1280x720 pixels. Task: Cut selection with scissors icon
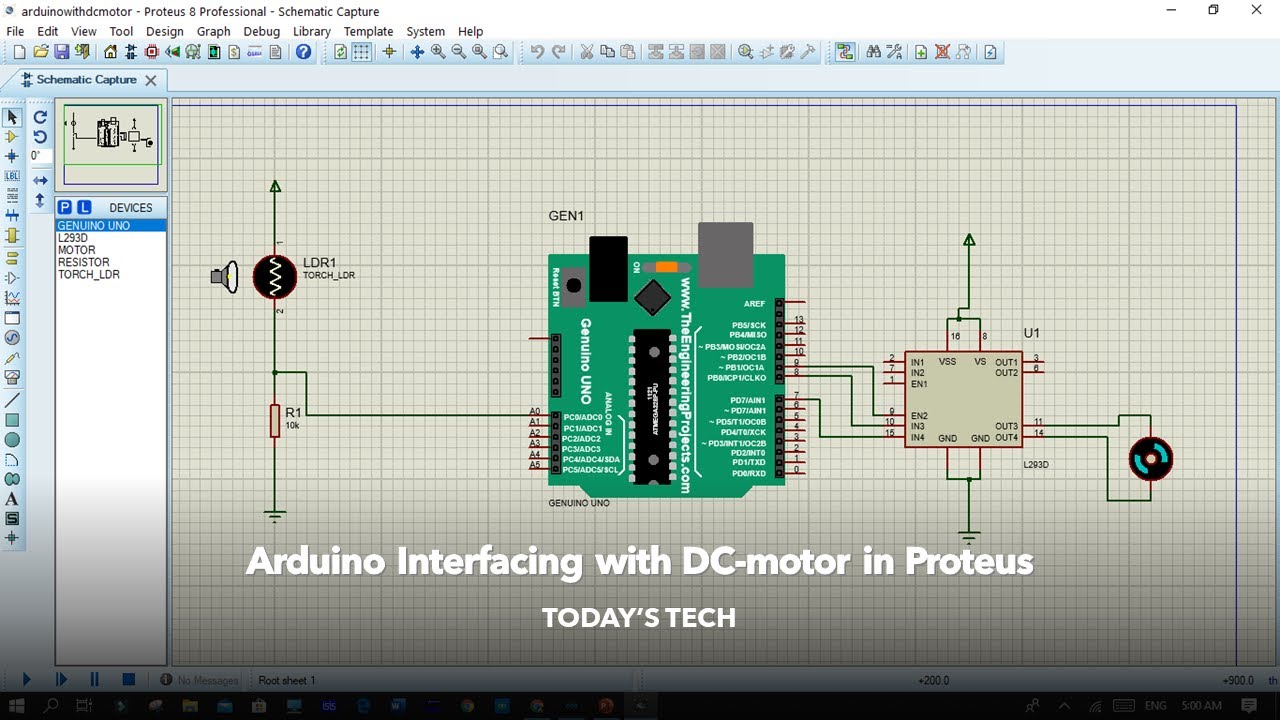(587, 52)
